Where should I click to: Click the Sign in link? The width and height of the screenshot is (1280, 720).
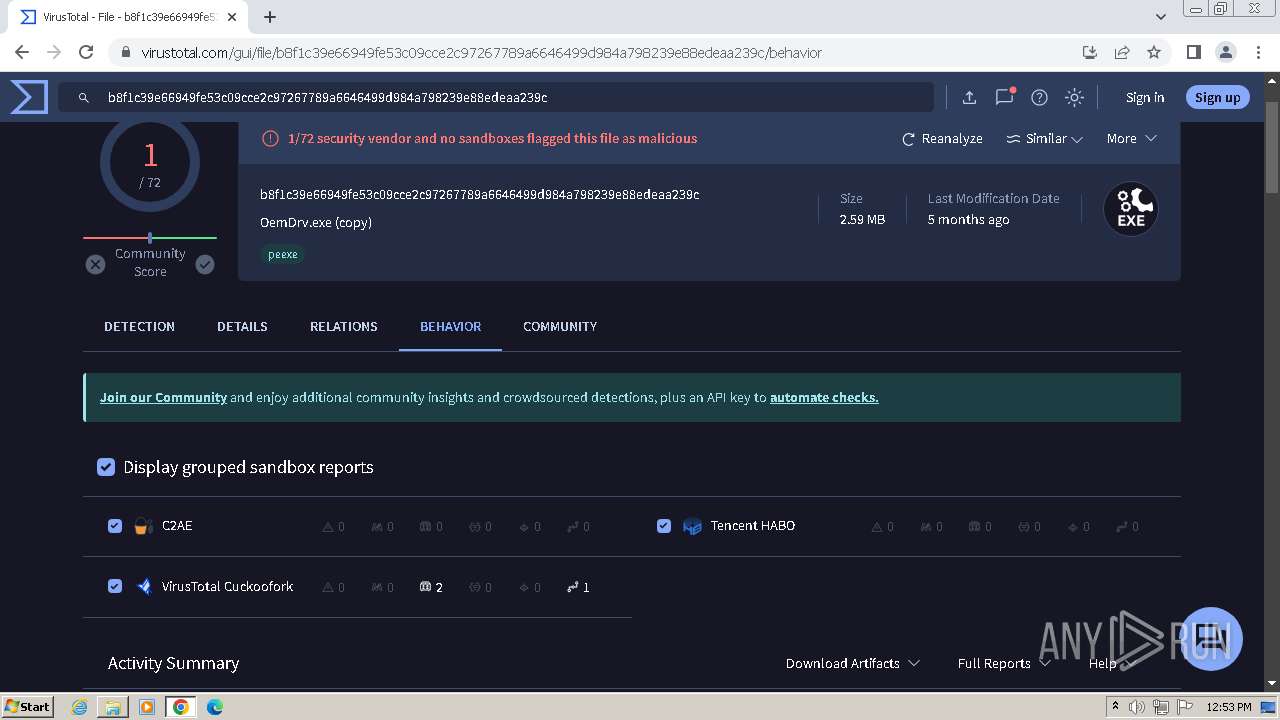pyautogui.click(x=1145, y=97)
